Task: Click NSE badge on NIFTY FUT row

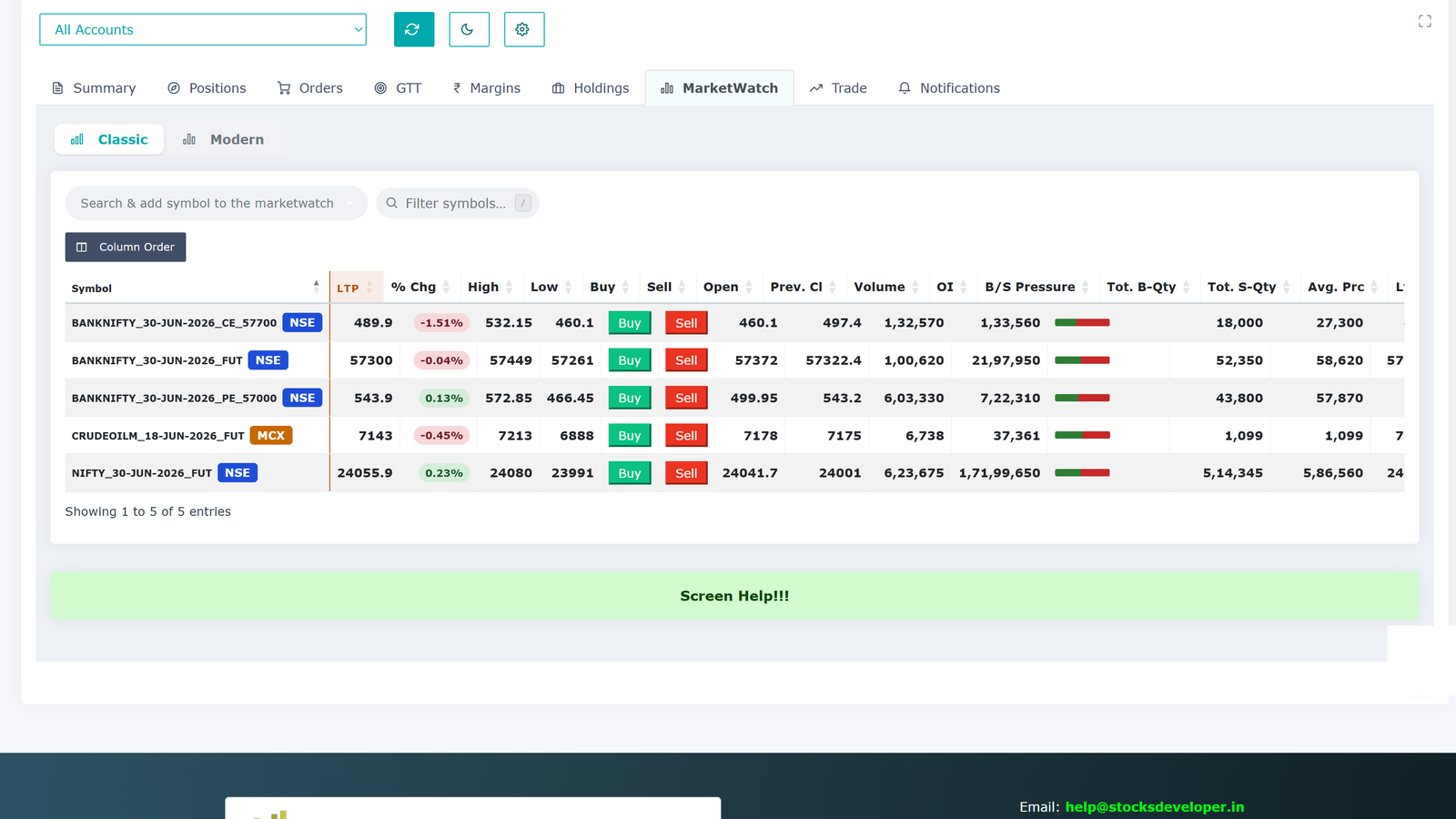Action: 238,472
